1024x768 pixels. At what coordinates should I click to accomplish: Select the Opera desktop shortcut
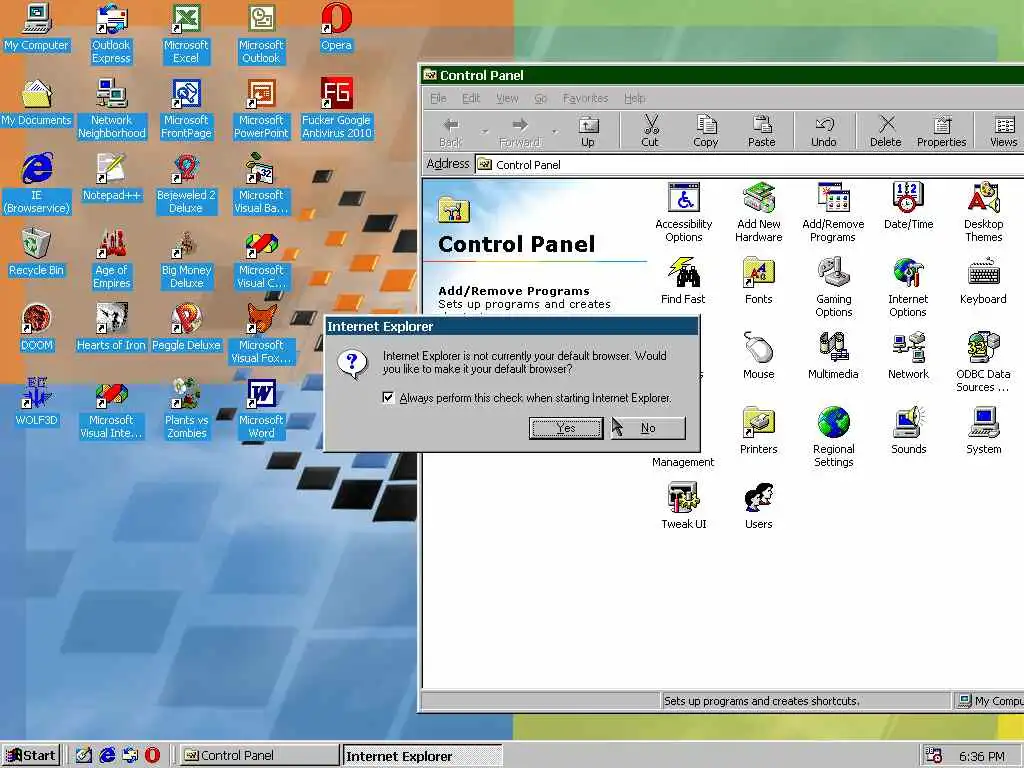(336, 27)
